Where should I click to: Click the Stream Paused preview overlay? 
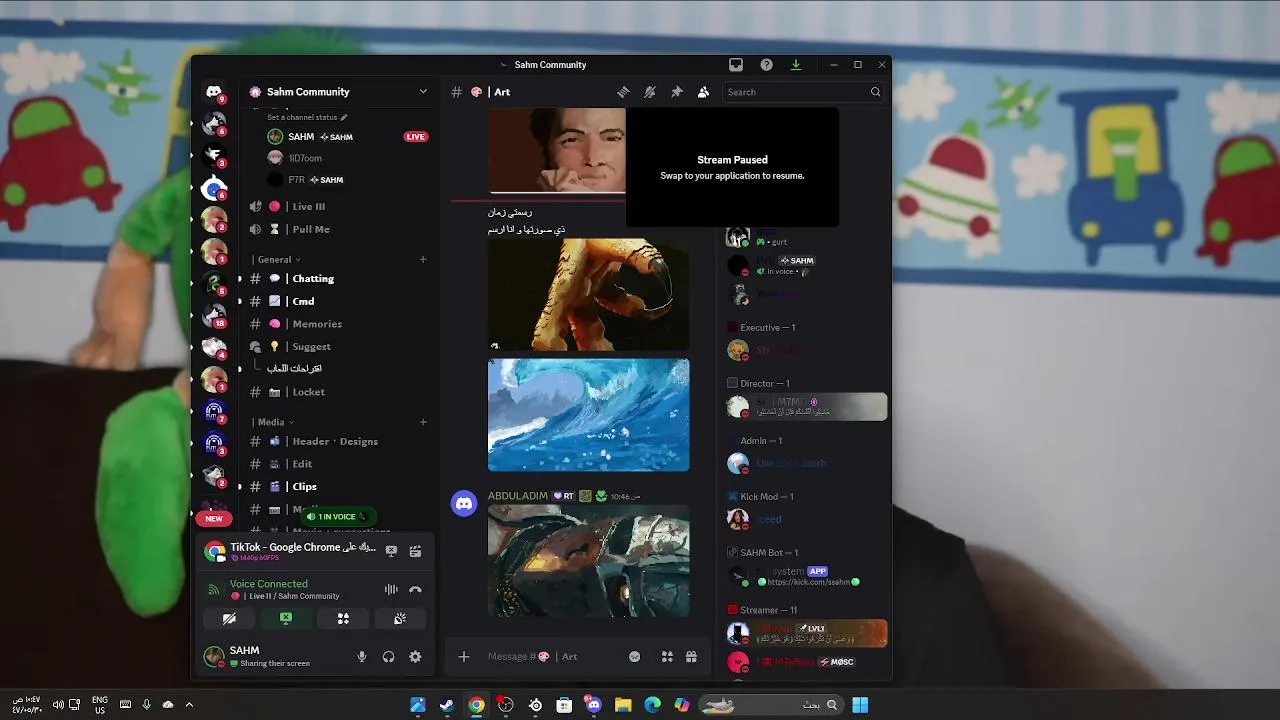click(x=732, y=167)
